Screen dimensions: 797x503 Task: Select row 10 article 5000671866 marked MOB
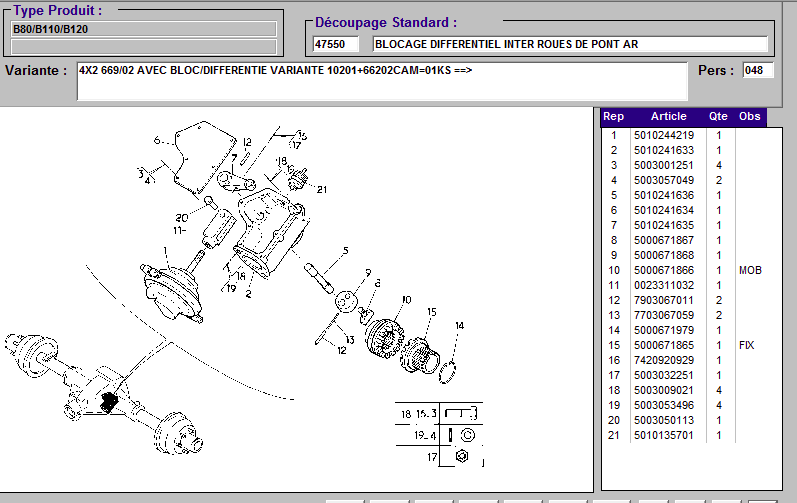[x=664, y=270]
